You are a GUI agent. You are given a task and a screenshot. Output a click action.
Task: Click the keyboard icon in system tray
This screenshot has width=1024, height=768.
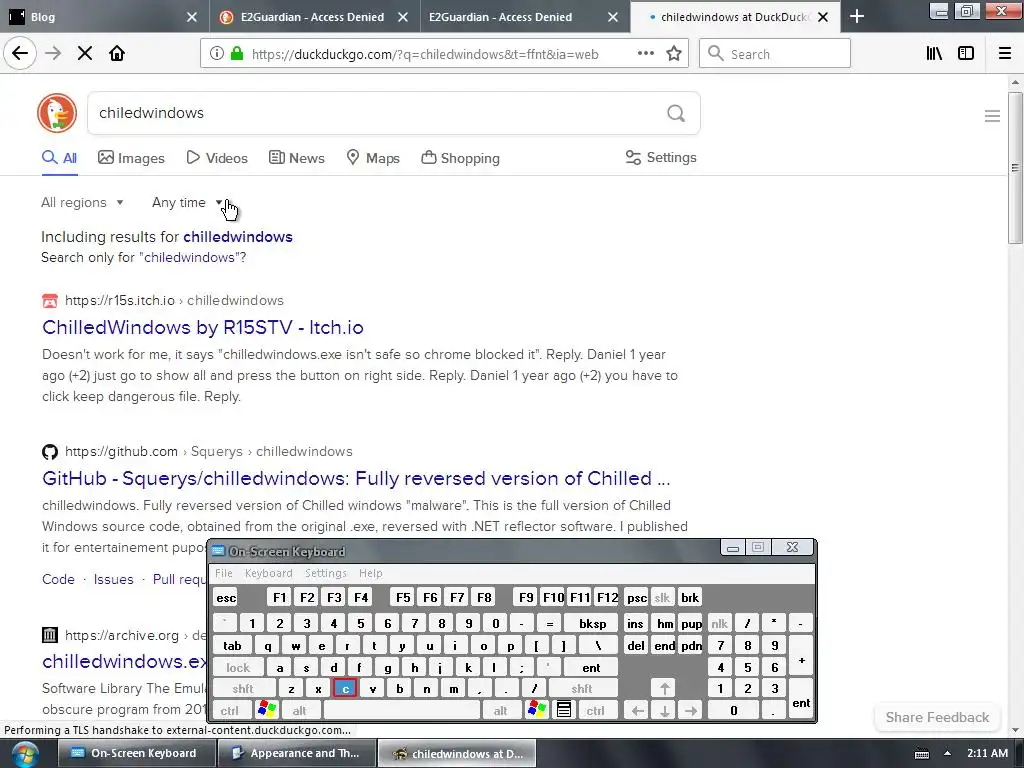[921, 754]
